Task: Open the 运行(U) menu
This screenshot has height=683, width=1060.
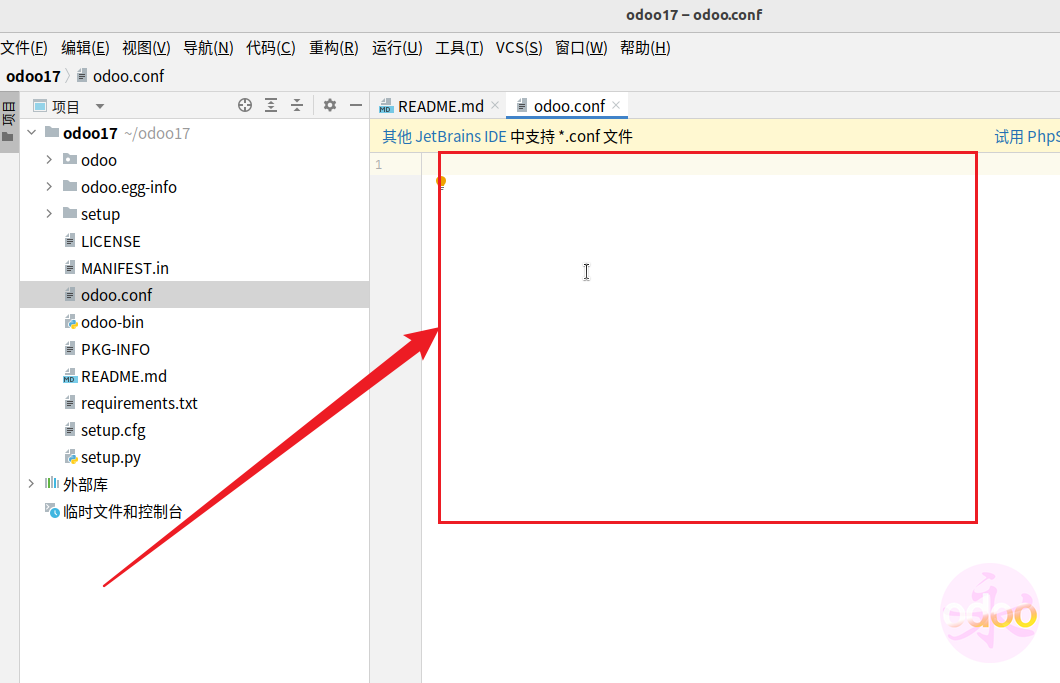Action: click(397, 48)
